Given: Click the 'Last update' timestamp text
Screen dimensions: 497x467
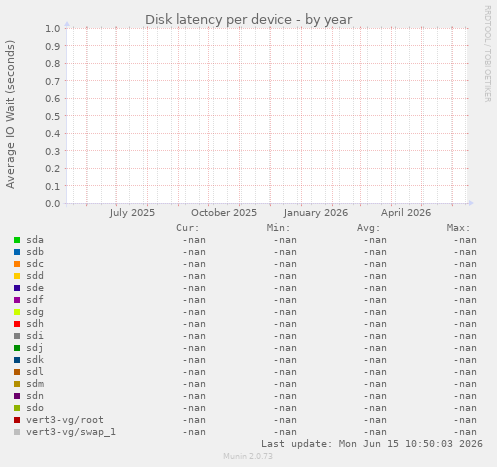Looking at the screenshot, I should click(x=372, y=444).
